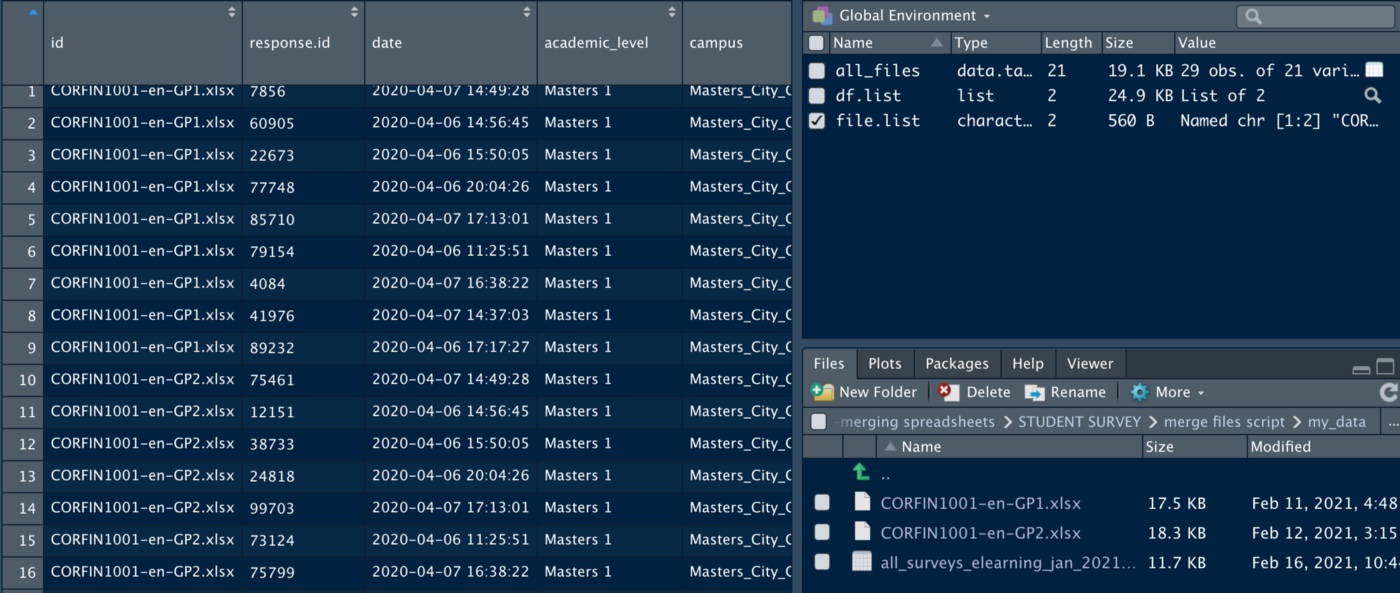This screenshot has height=593, width=1400.
Task: Open the CORFIN1001-en-GP2.xlsx file link
Action: [980, 533]
